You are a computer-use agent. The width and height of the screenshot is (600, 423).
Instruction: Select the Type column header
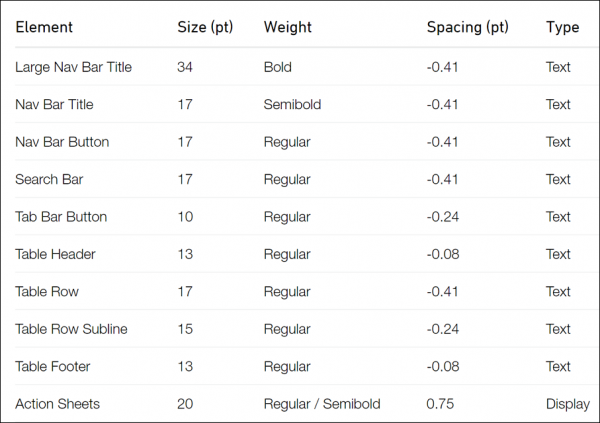coord(562,28)
